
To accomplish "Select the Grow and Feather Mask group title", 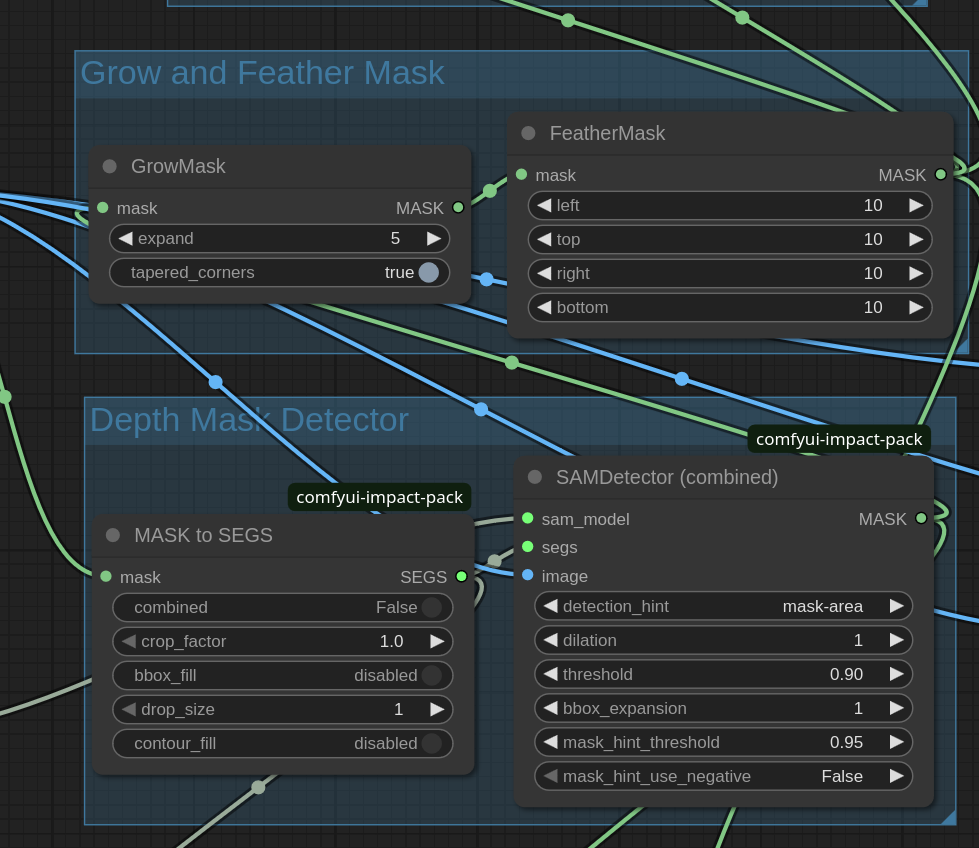I will pos(262,73).
